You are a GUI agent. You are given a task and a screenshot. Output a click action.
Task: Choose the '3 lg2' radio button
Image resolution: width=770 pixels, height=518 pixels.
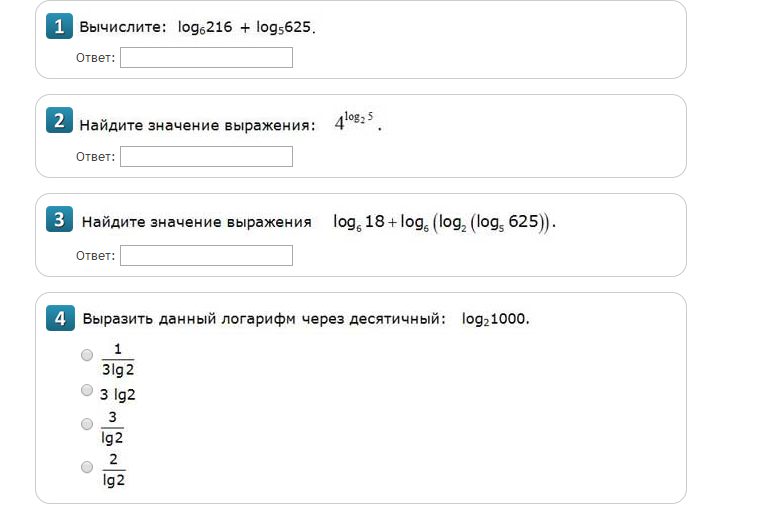tap(87, 391)
